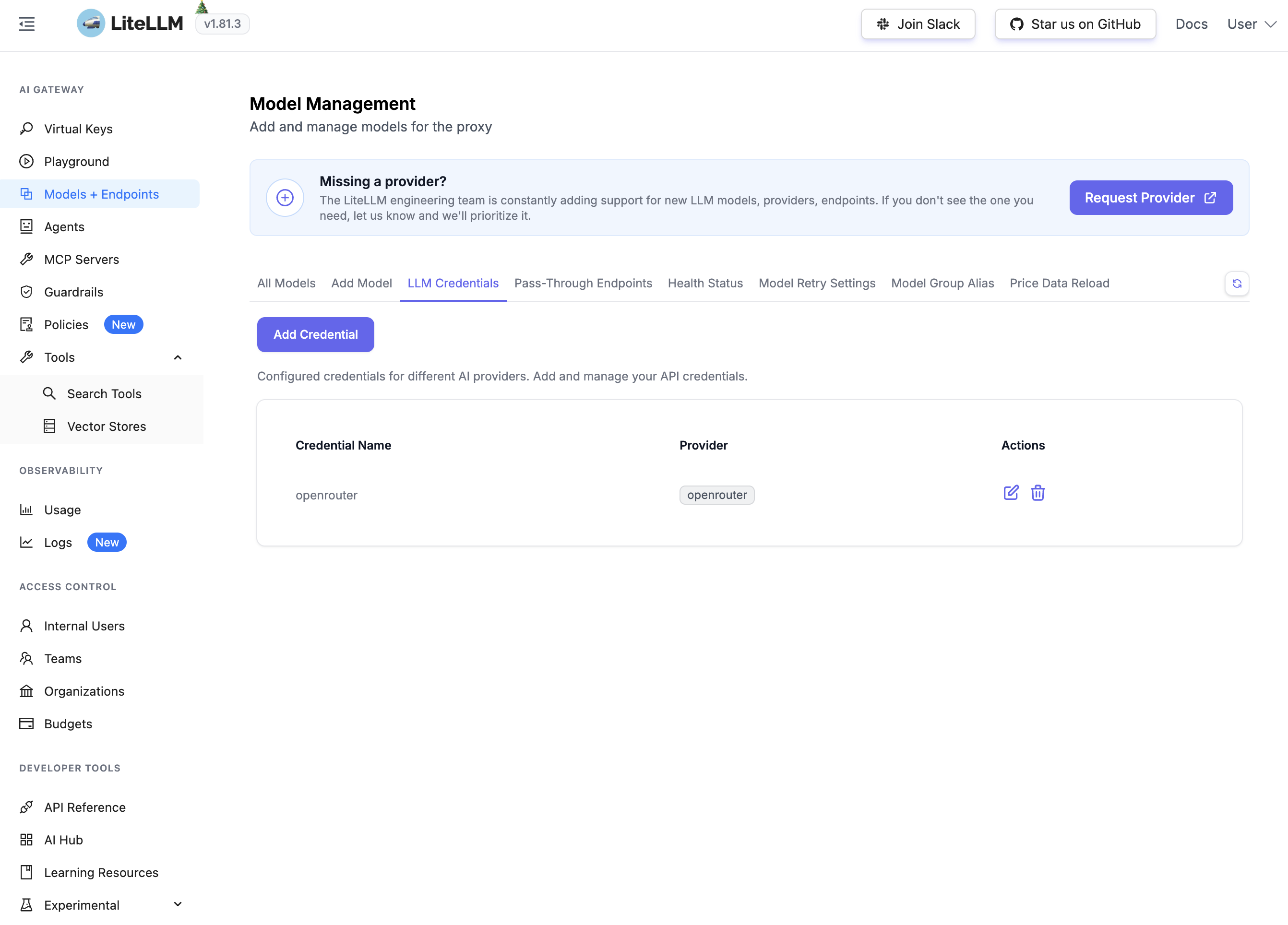Collapse sidebar with hamburger menu icon
Viewport: 1288px width, 925px height.
point(27,24)
